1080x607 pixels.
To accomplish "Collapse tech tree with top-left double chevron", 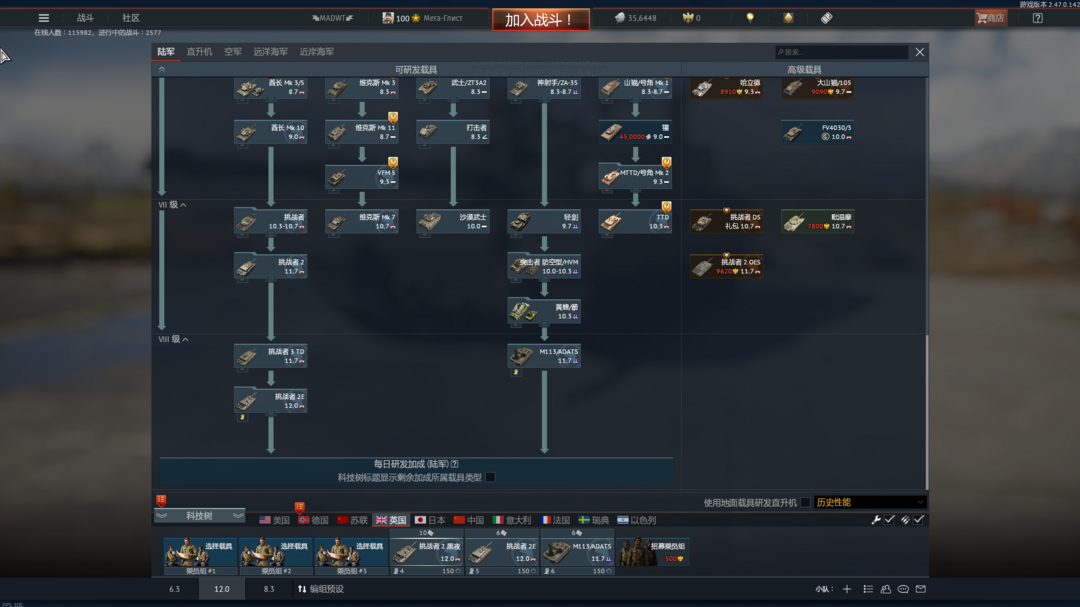I will point(162,69).
